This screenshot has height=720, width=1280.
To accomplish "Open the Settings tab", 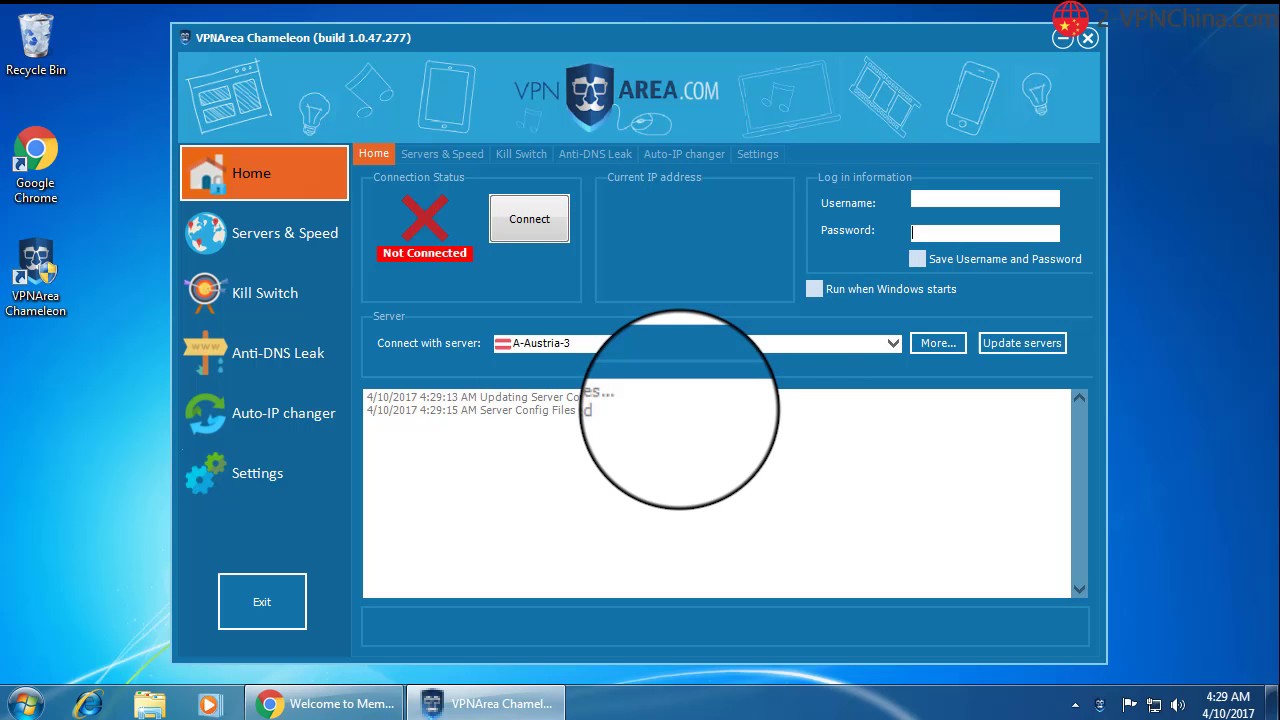I will tap(757, 154).
